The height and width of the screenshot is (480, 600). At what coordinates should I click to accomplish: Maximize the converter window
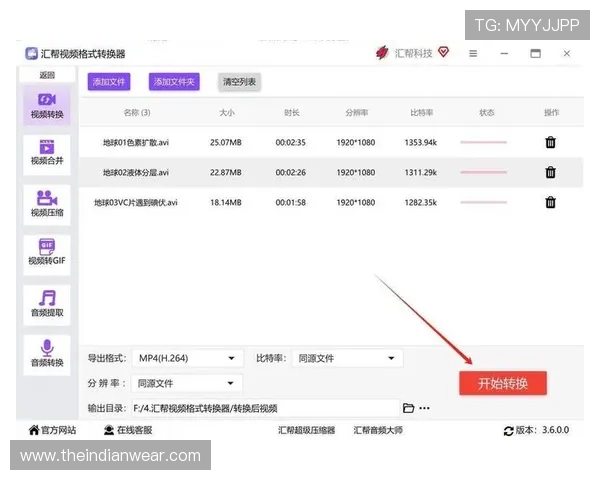click(x=535, y=54)
